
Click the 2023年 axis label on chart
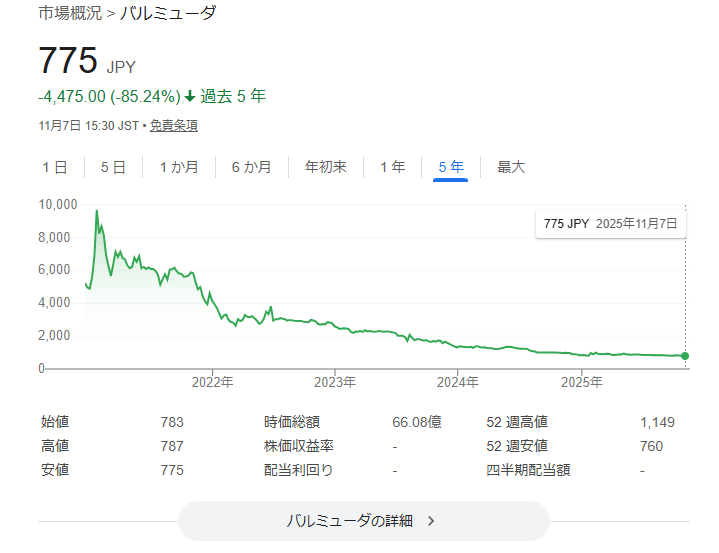[x=335, y=382]
